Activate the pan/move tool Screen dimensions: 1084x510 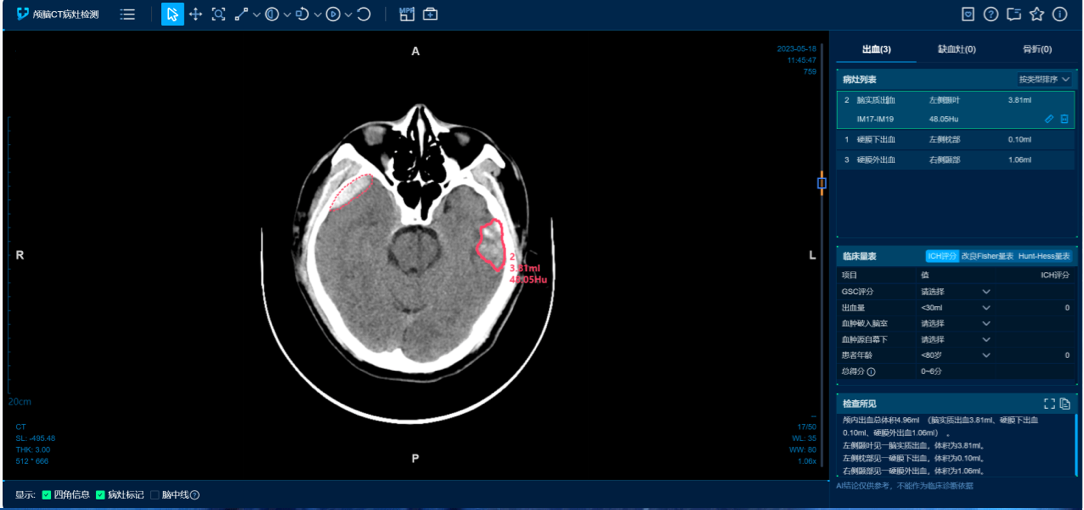[195, 14]
